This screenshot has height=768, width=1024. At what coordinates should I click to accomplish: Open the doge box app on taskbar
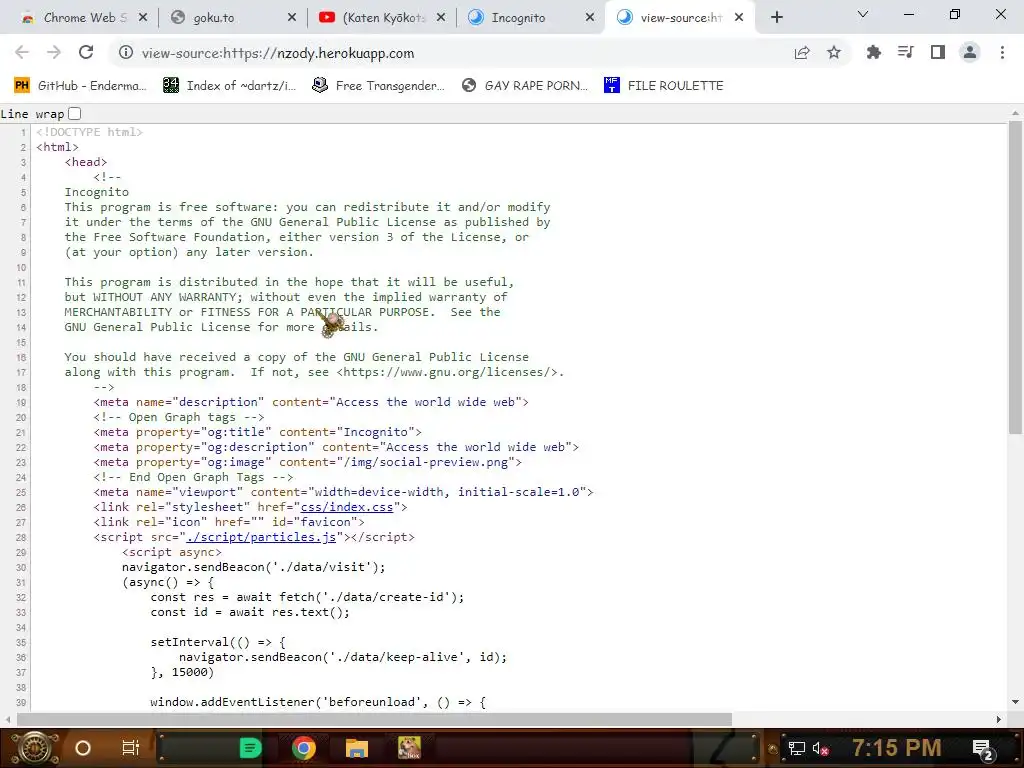[x=409, y=748]
